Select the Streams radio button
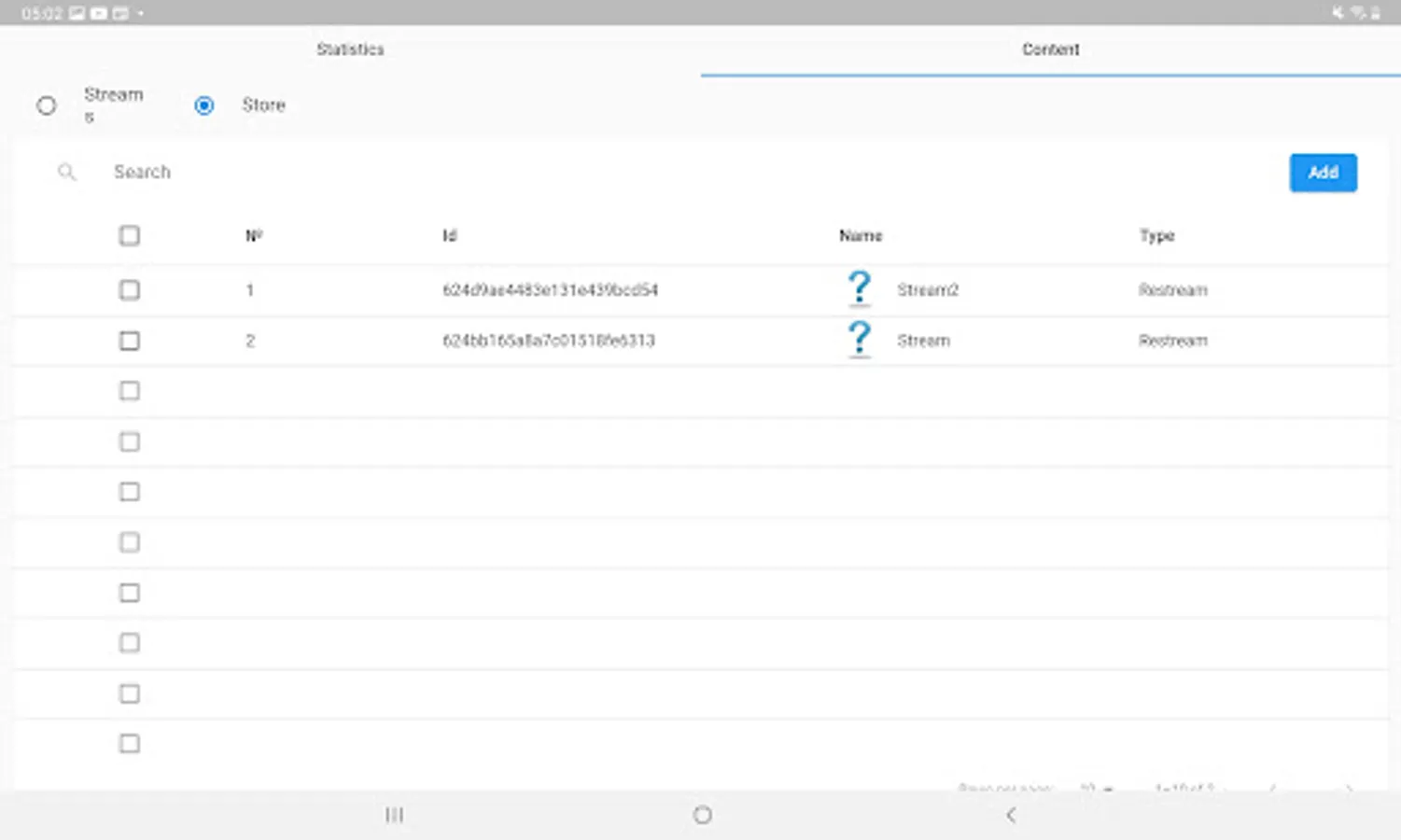Image resolution: width=1401 pixels, height=840 pixels. 47,105
